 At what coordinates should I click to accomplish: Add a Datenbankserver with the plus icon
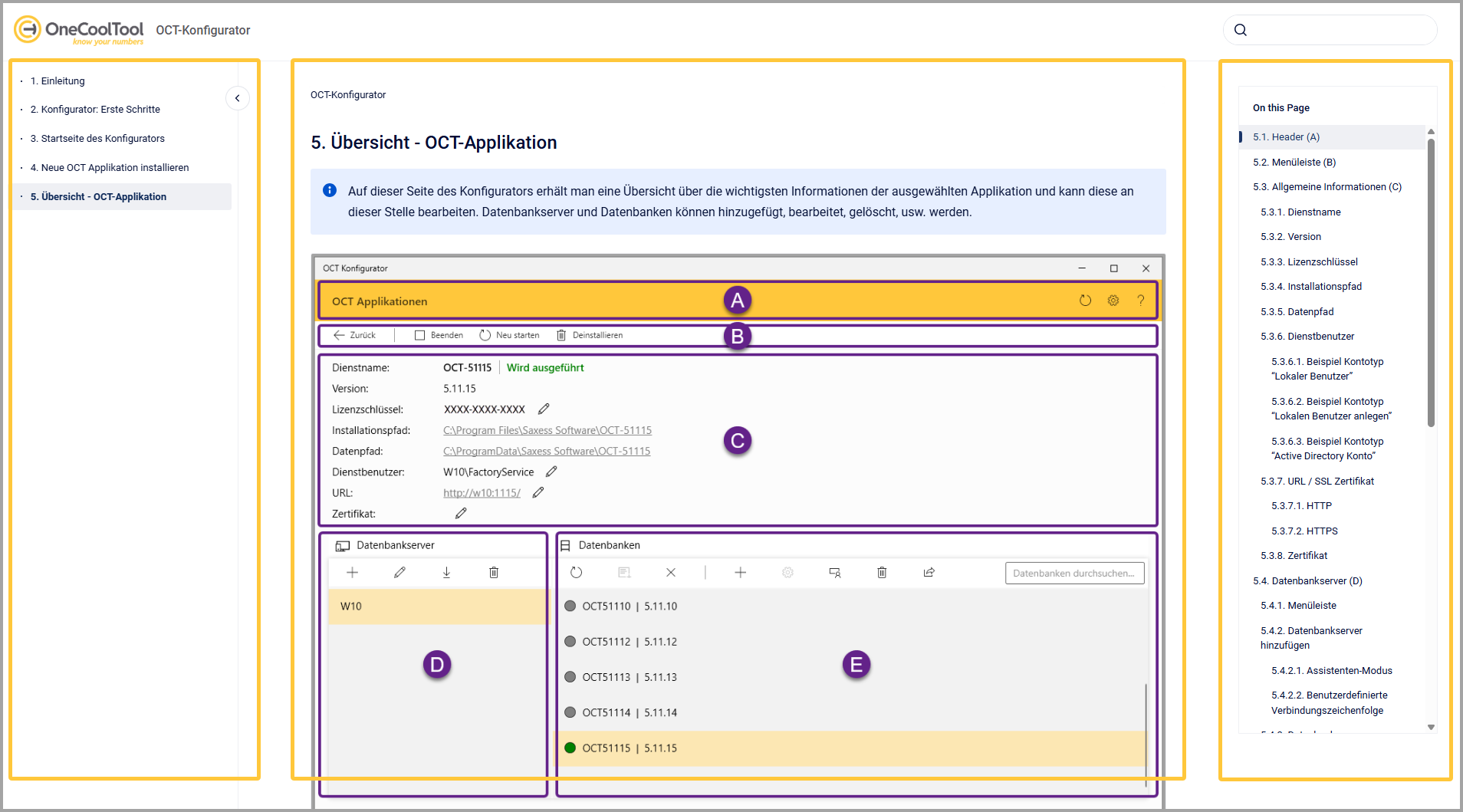[x=352, y=573]
